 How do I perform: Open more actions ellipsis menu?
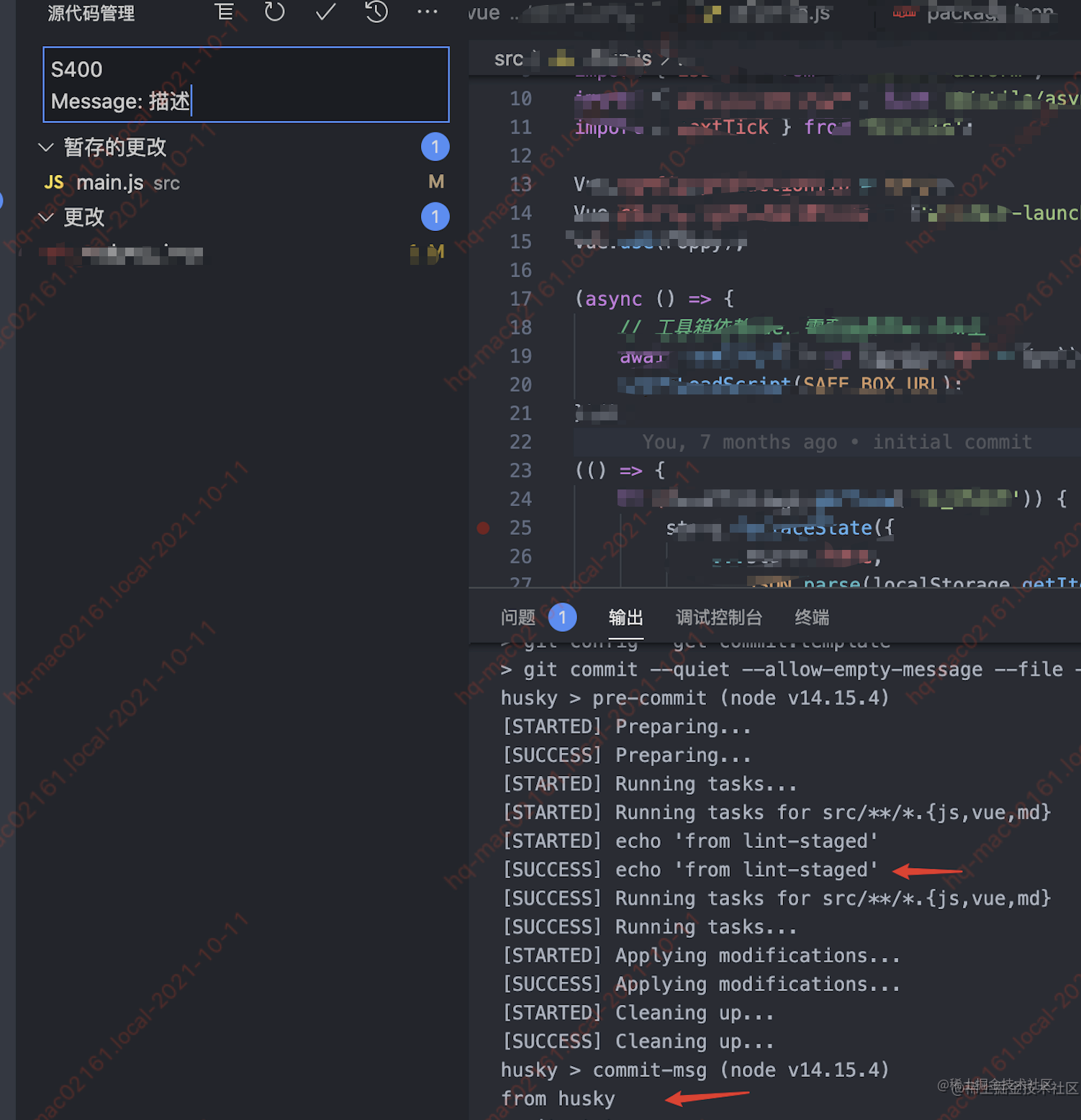428,12
